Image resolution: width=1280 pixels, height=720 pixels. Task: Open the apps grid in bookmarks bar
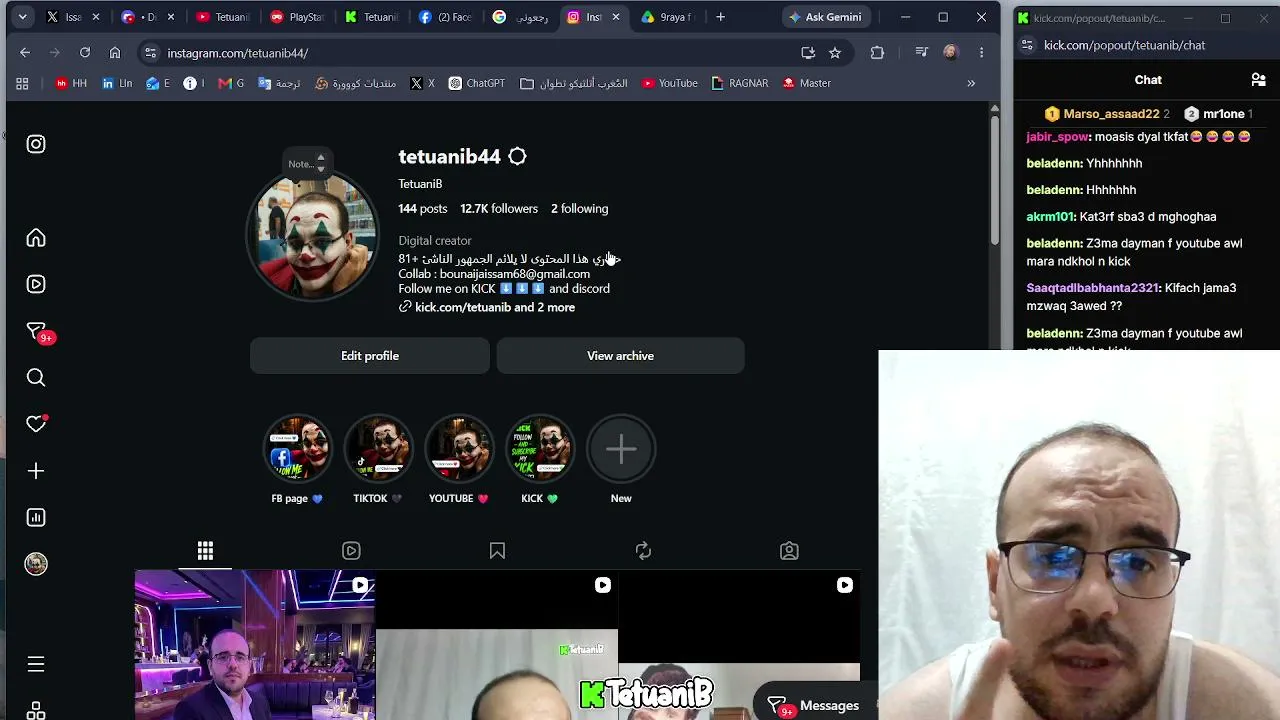(22, 83)
